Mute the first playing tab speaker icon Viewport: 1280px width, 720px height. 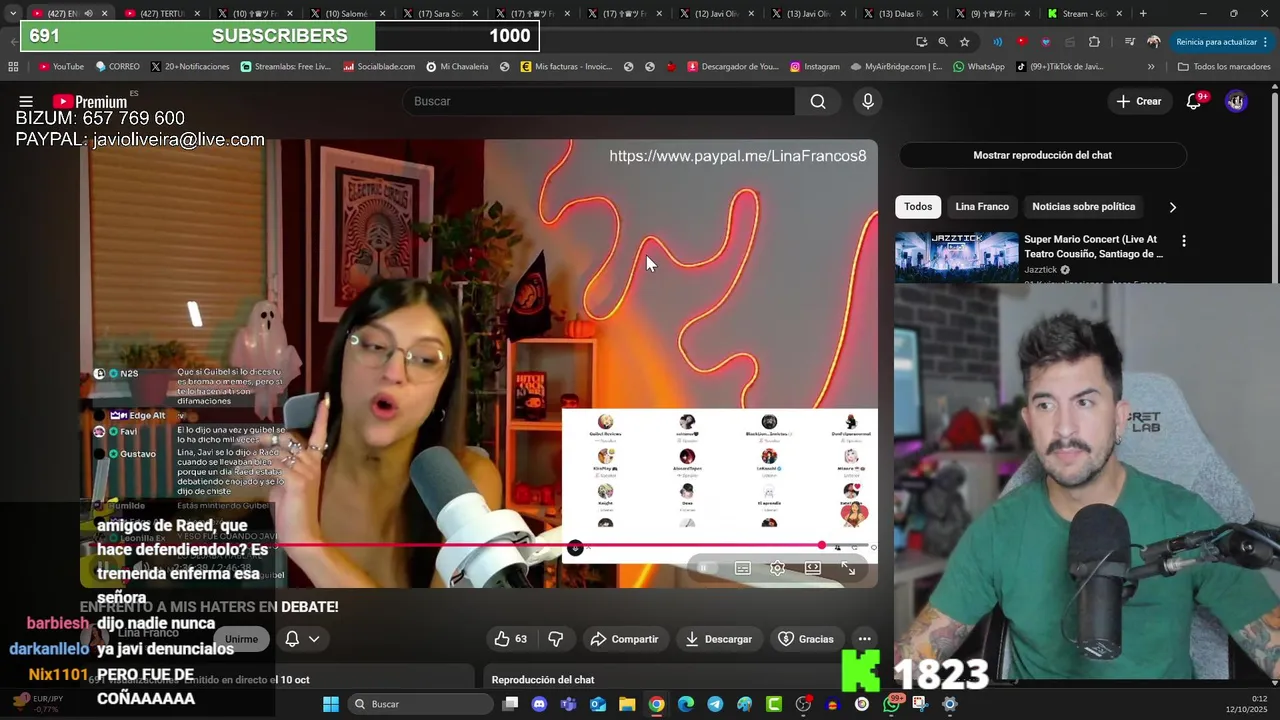[88, 14]
